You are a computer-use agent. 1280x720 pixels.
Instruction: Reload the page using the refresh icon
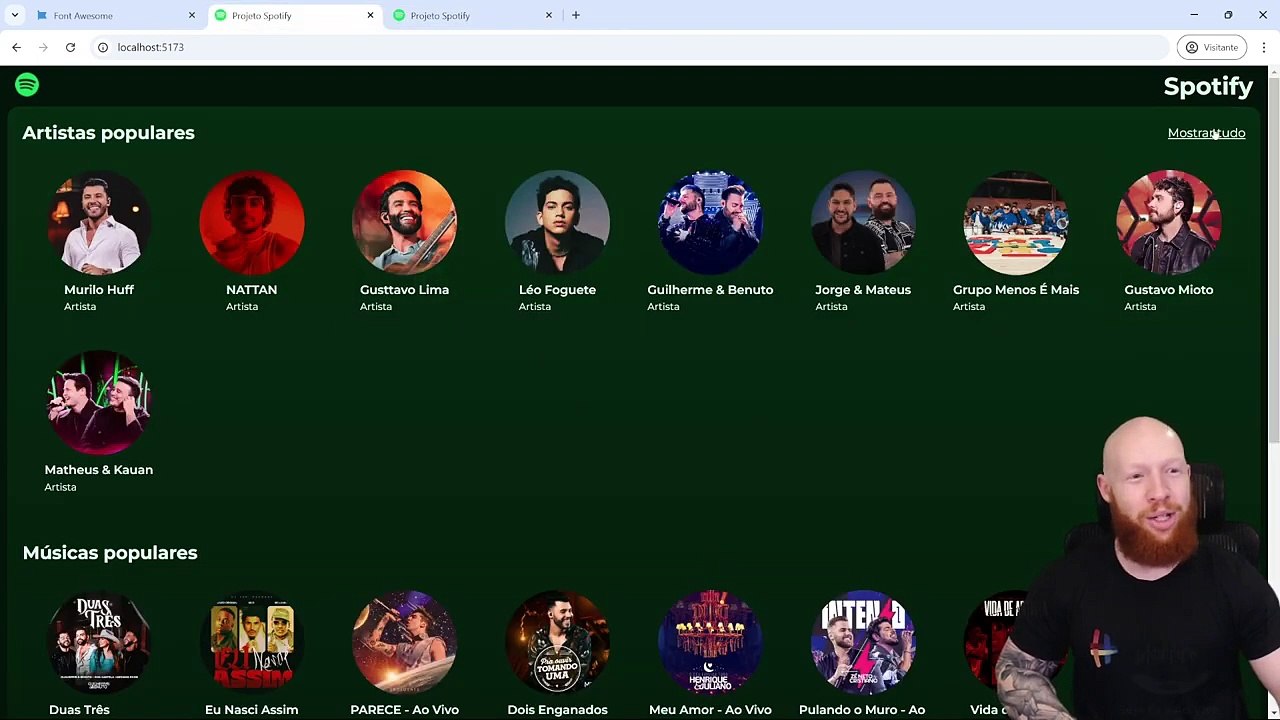[x=70, y=47]
